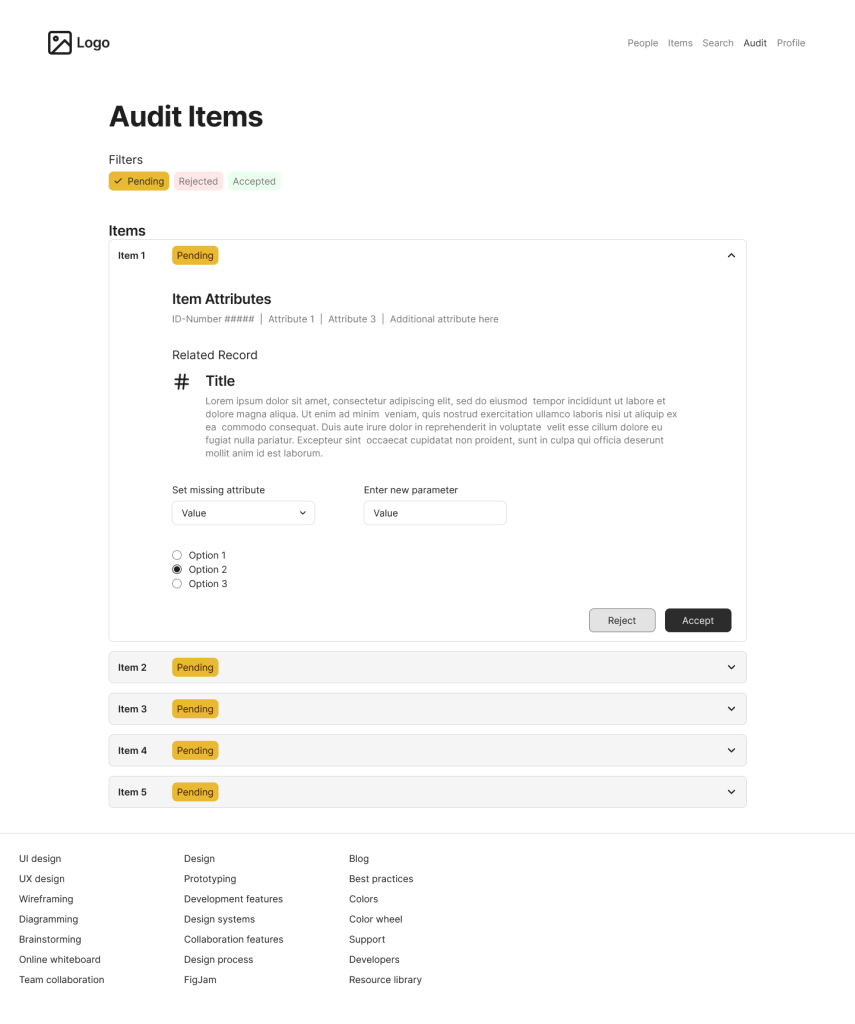Open the Set missing attribute Value dropdown

point(243,512)
